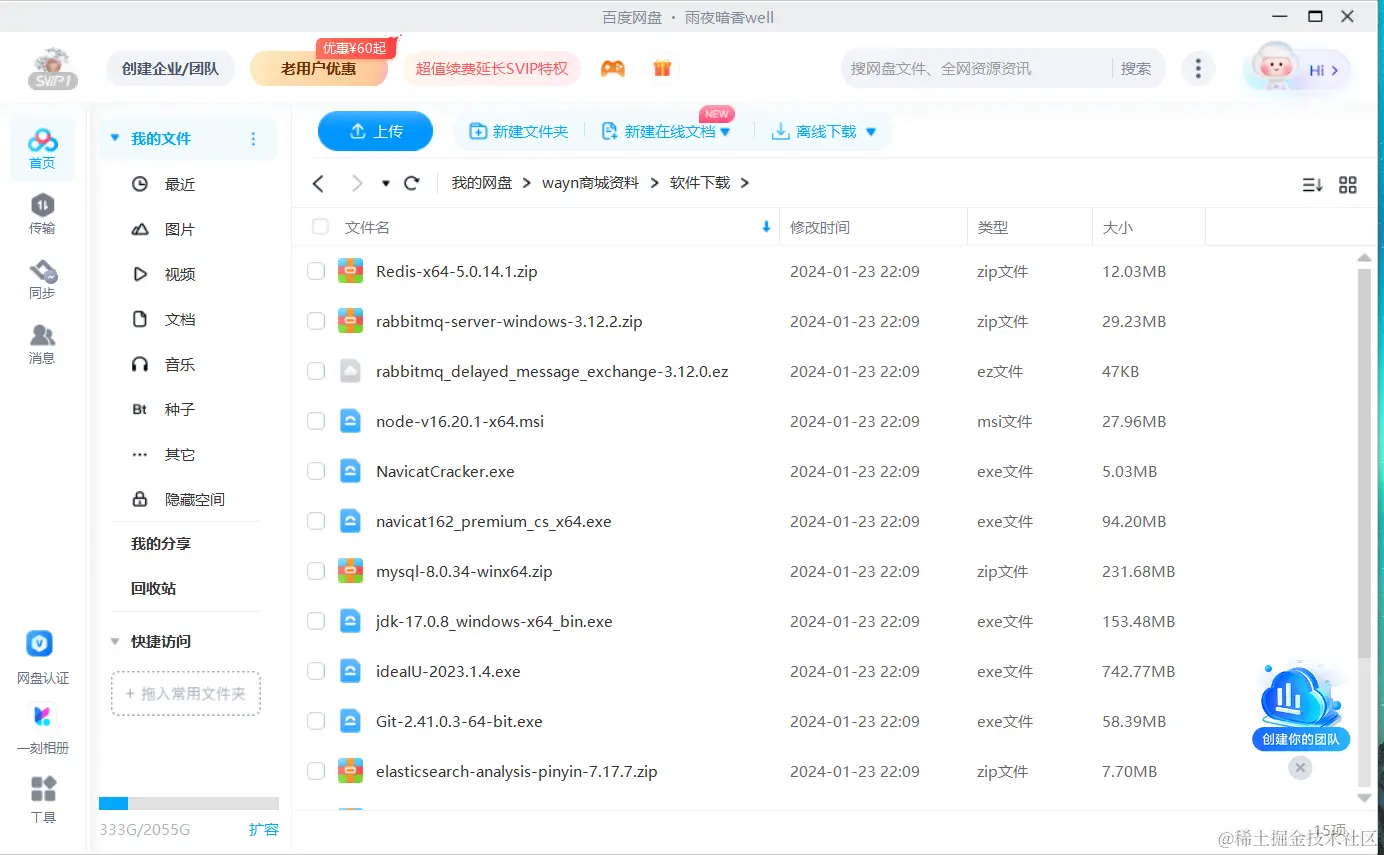Click the node-v16.20.1-x64.msi file icon
The height and width of the screenshot is (855, 1384).
pos(350,421)
